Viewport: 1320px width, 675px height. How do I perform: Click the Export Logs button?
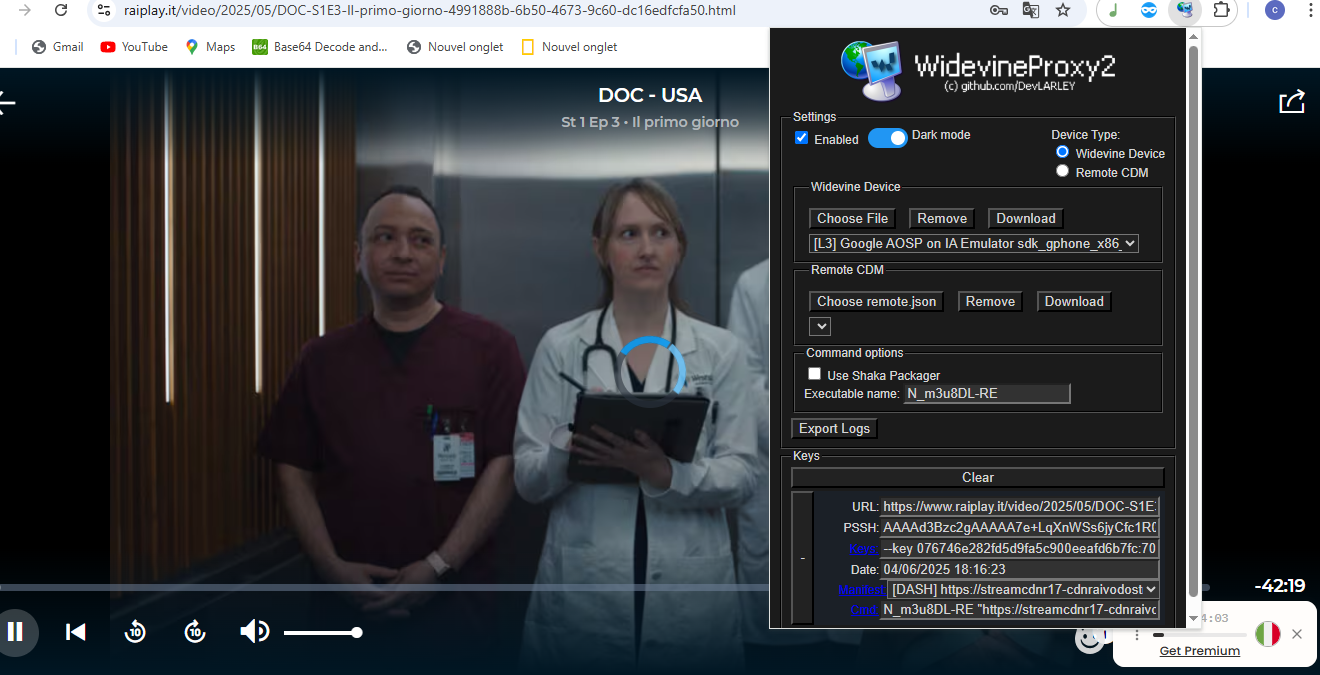tap(834, 428)
